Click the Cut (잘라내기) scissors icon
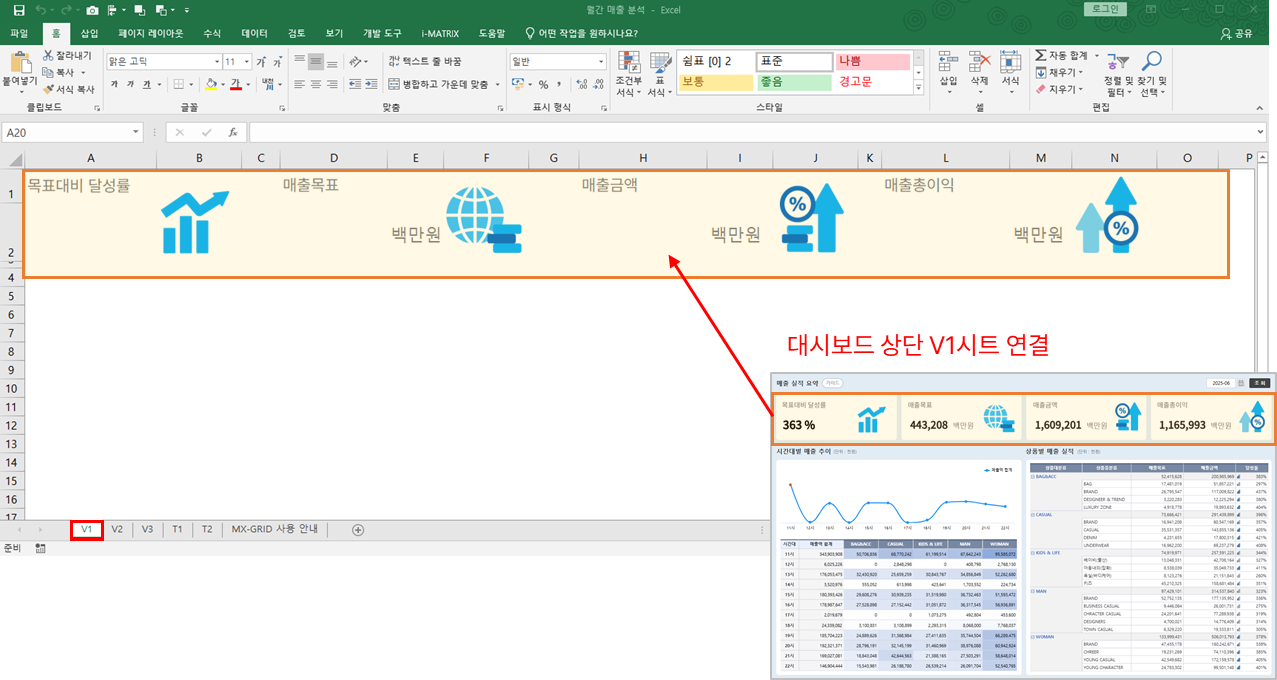The image size is (1277, 680). click(48, 56)
